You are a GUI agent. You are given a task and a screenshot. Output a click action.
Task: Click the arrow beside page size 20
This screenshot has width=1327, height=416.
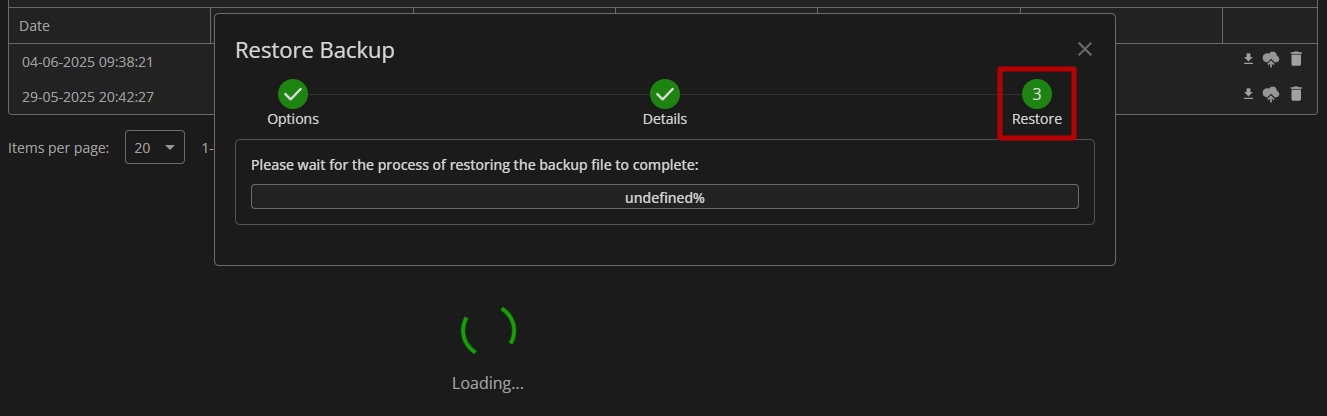click(x=169, y=148)
